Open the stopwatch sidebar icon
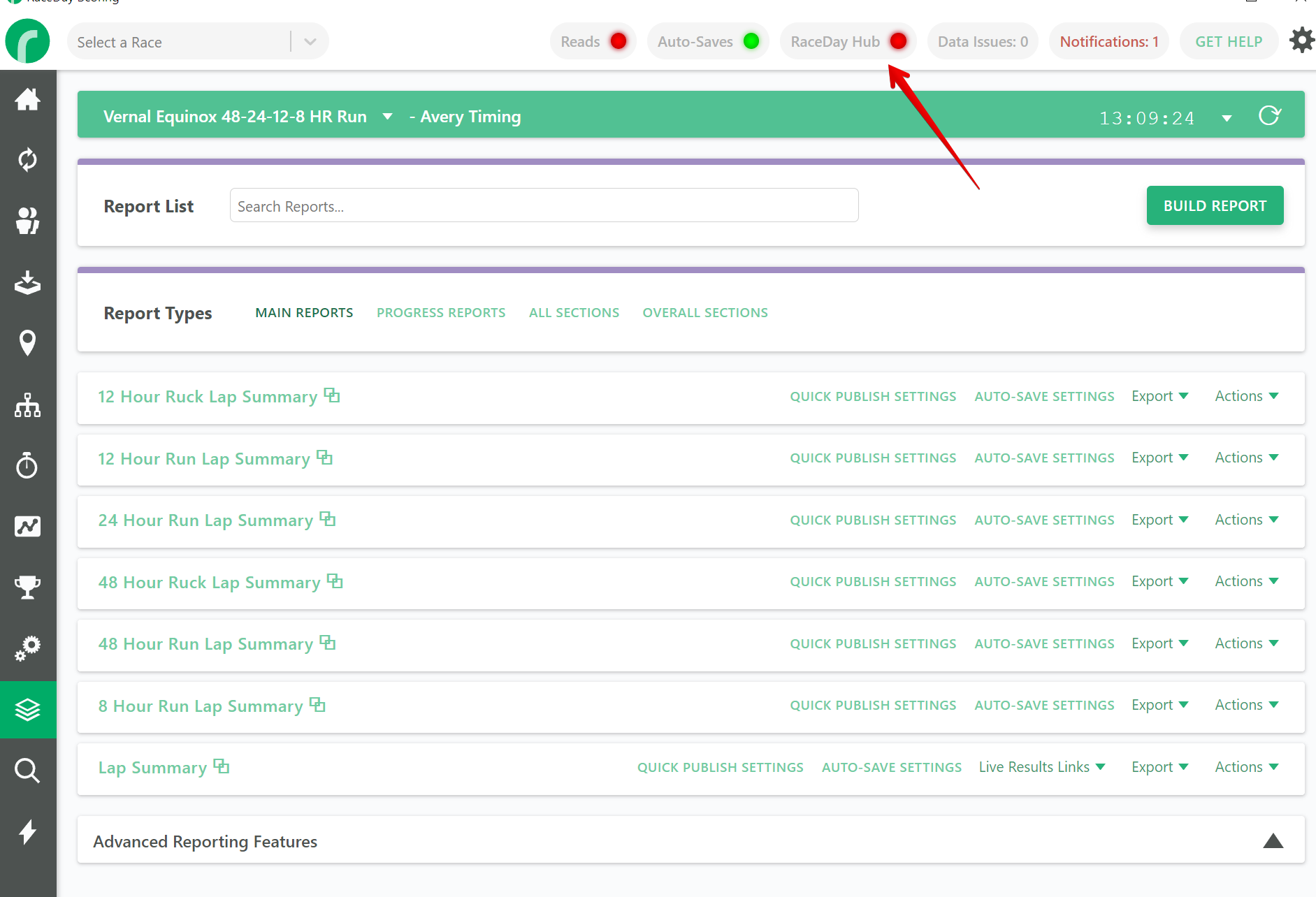Viewport: 1316px width, 897px height. tap(27, 465)
